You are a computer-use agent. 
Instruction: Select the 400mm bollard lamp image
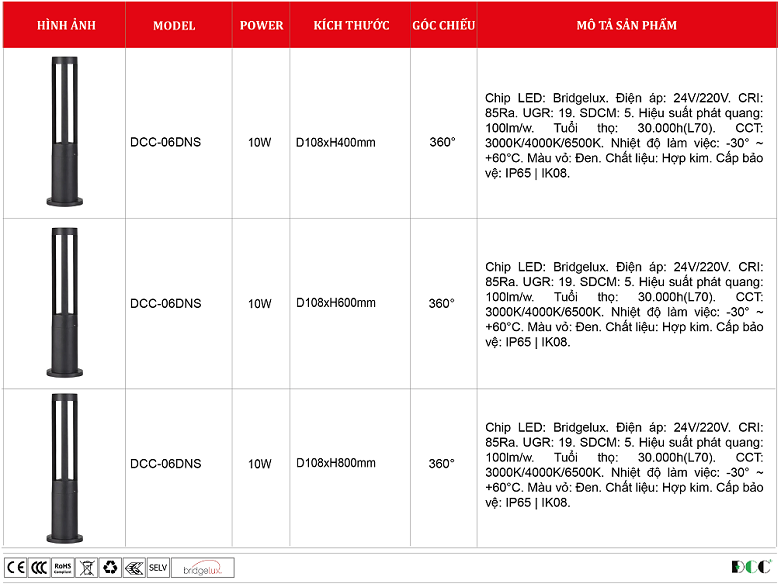(64, 134)
